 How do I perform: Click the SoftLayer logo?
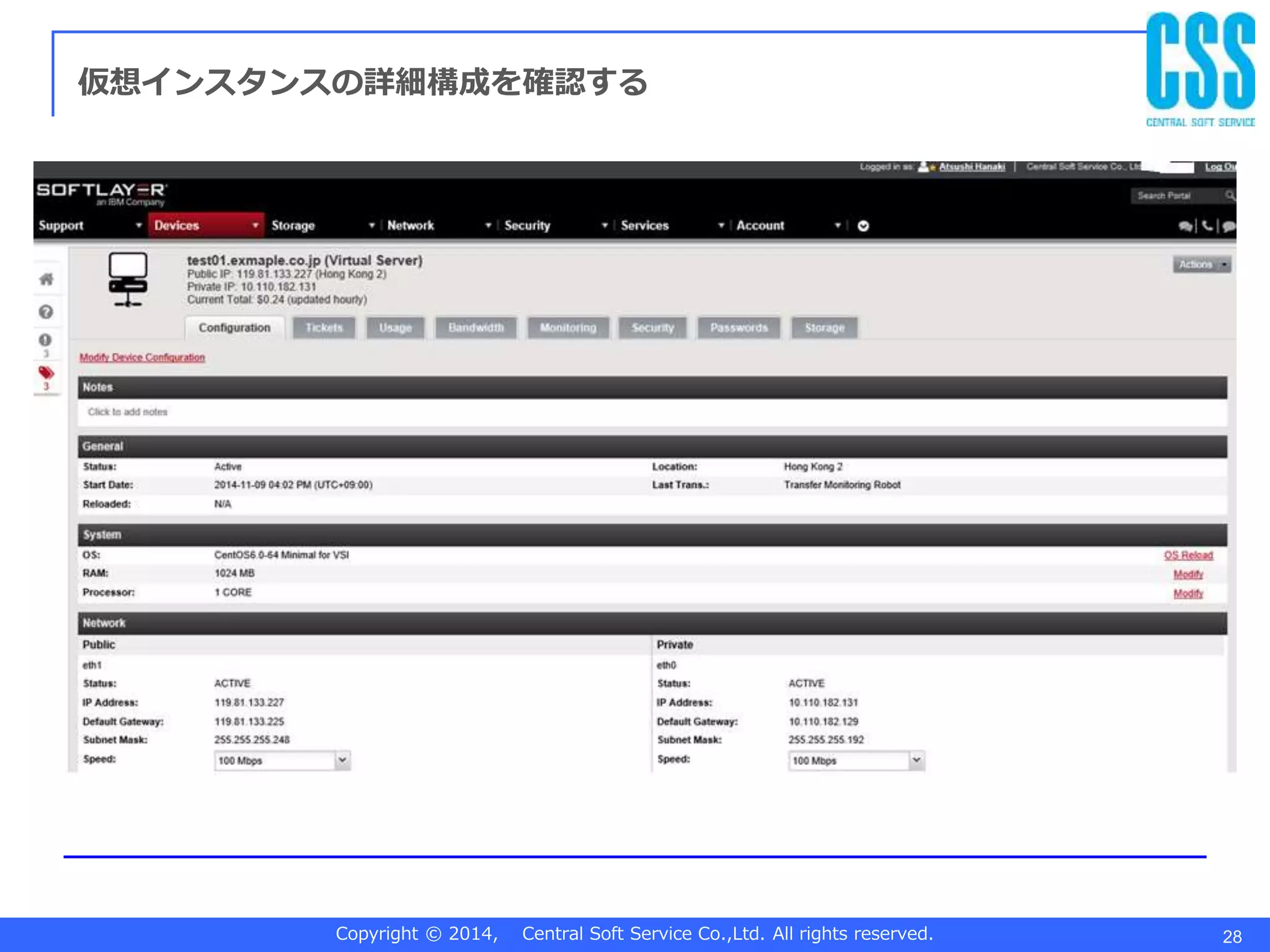pos(102,194)
